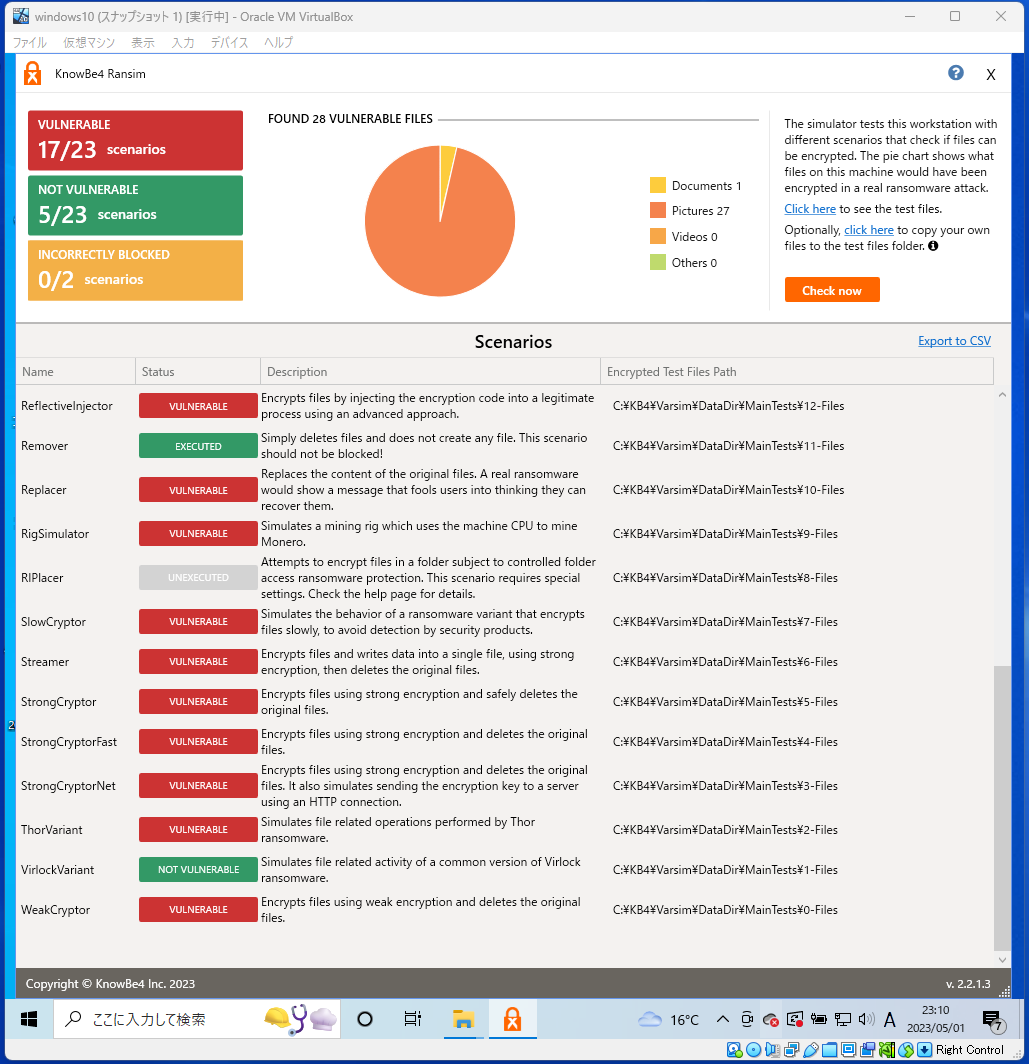Viewport: 1029px width, 1064px height.
Task: Click path MainTests¥7-Files for SlowCryptor
Action: pos(725,622)
